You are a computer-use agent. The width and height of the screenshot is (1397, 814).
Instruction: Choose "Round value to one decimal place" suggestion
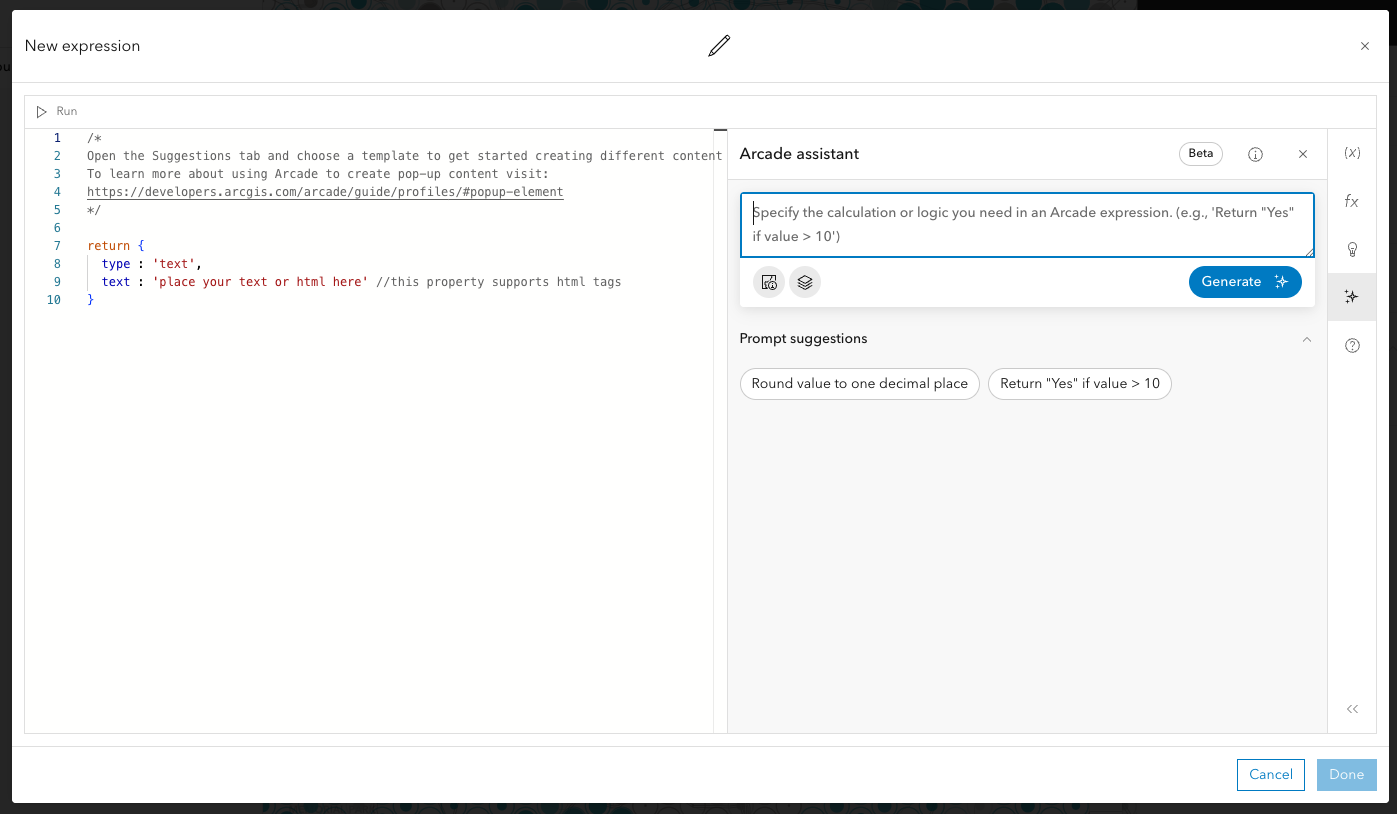859,384
